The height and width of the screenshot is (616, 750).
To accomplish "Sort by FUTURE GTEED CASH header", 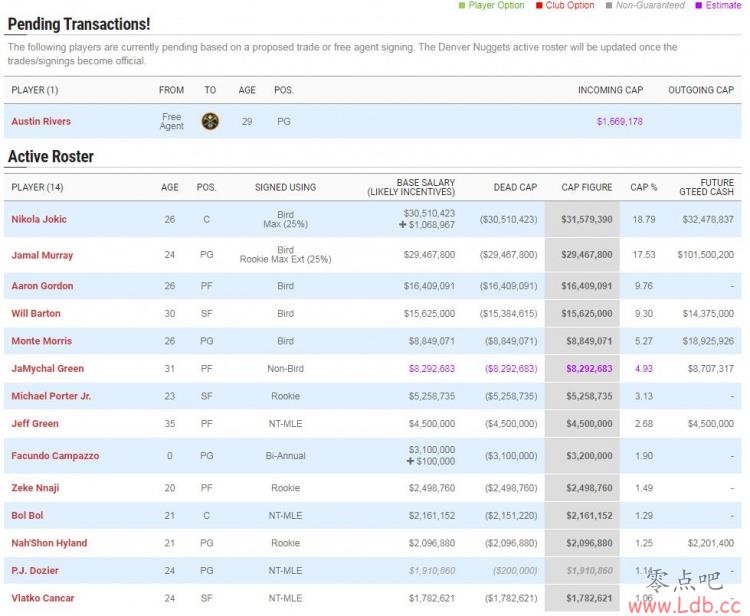I will point(706,187).
